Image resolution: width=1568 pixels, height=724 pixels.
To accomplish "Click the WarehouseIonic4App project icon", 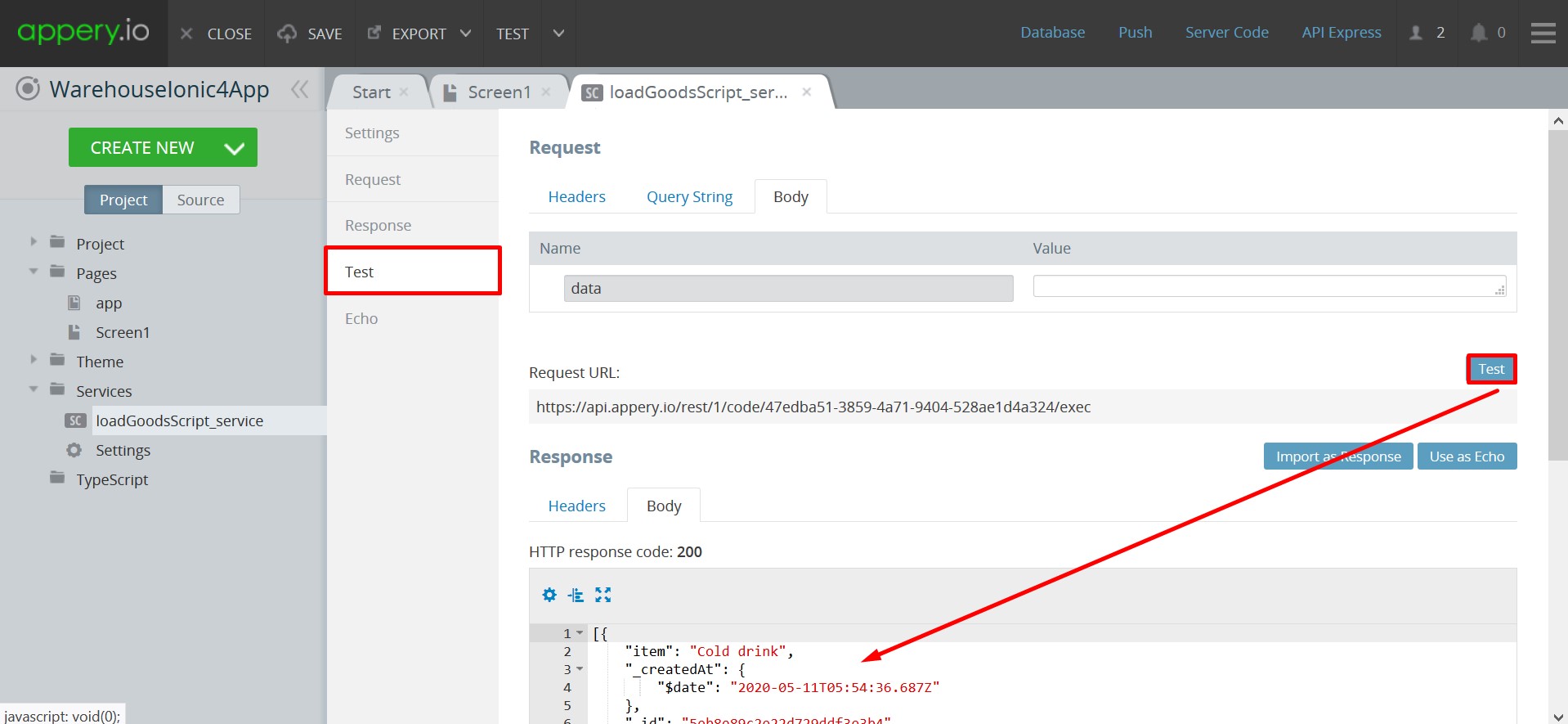I will [28, 88].
